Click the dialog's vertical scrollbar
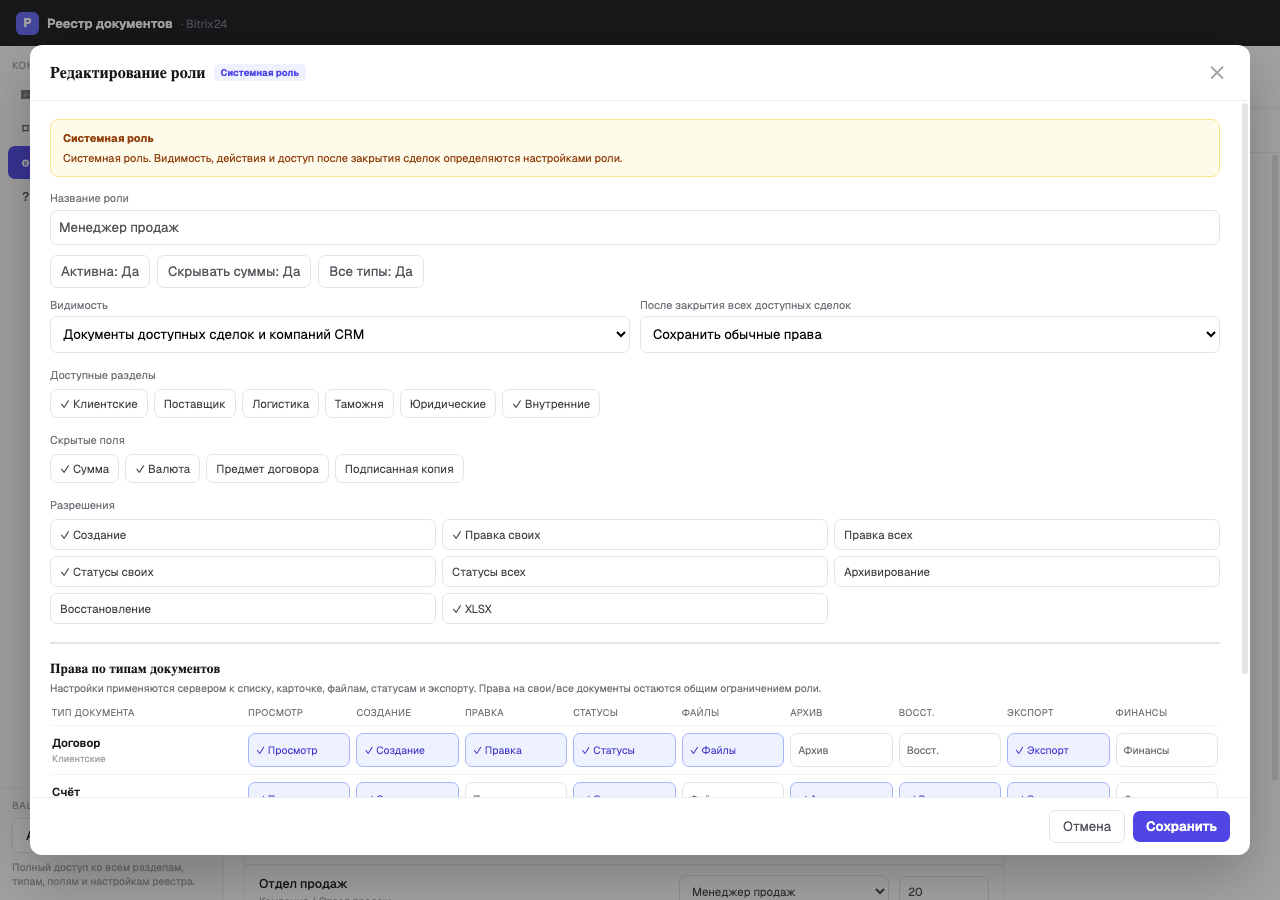 pos(1244,388)
